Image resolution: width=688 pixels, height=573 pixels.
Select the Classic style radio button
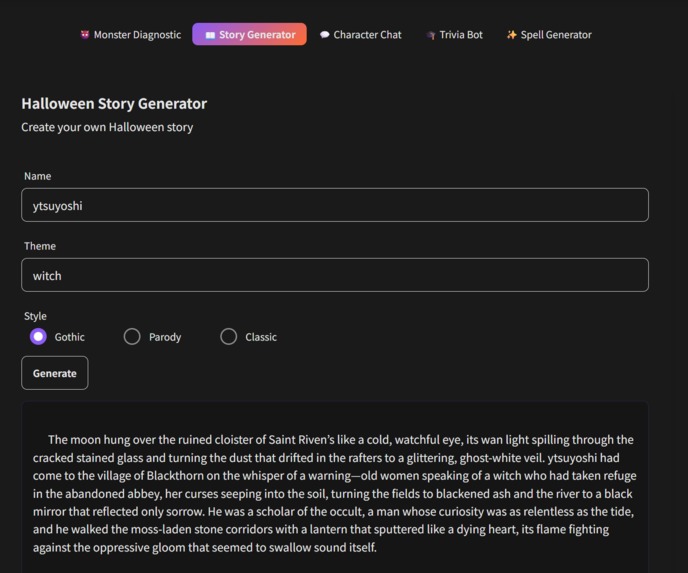[229, 337]
